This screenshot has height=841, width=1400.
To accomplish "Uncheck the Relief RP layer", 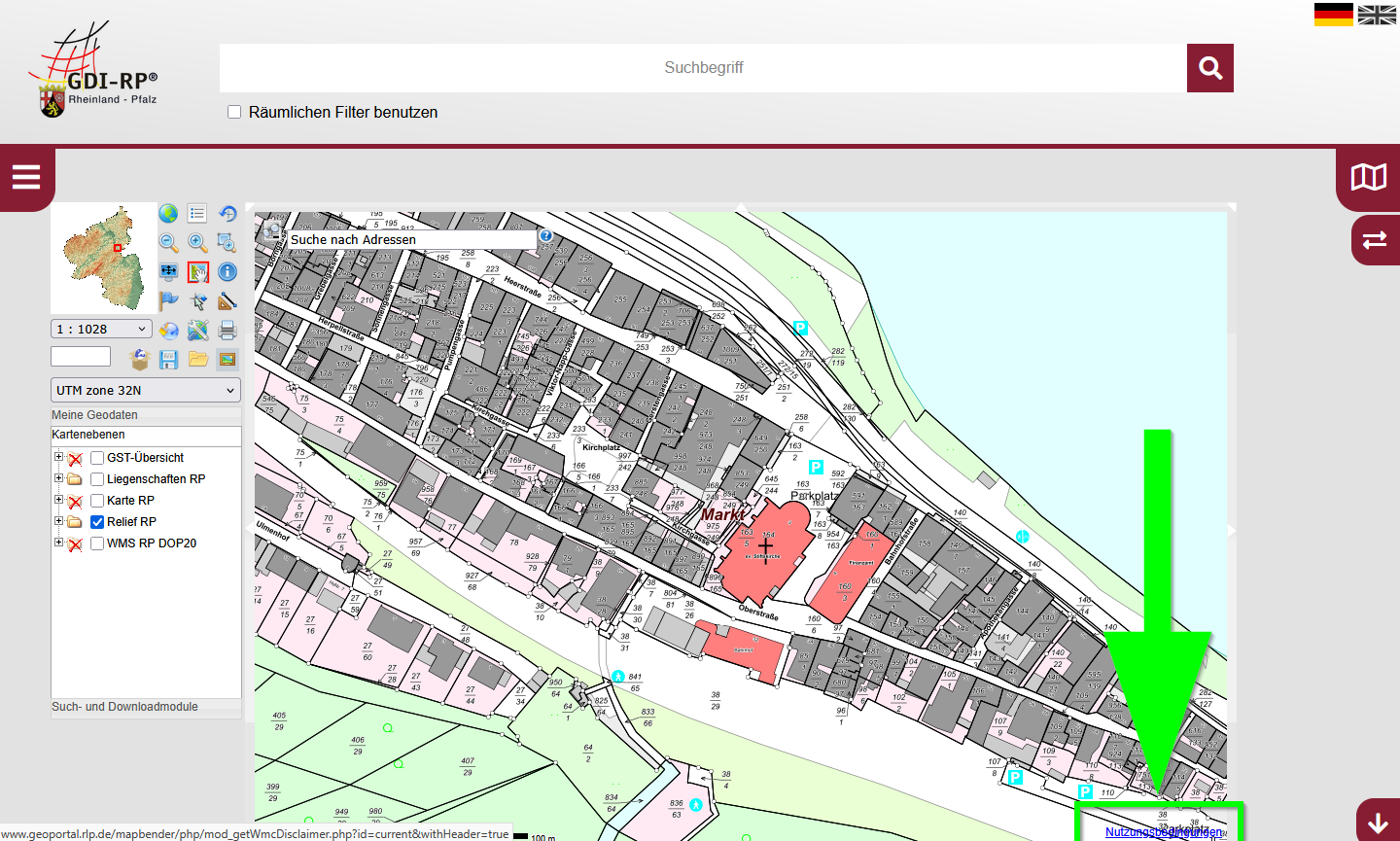I will pos(97,522).
